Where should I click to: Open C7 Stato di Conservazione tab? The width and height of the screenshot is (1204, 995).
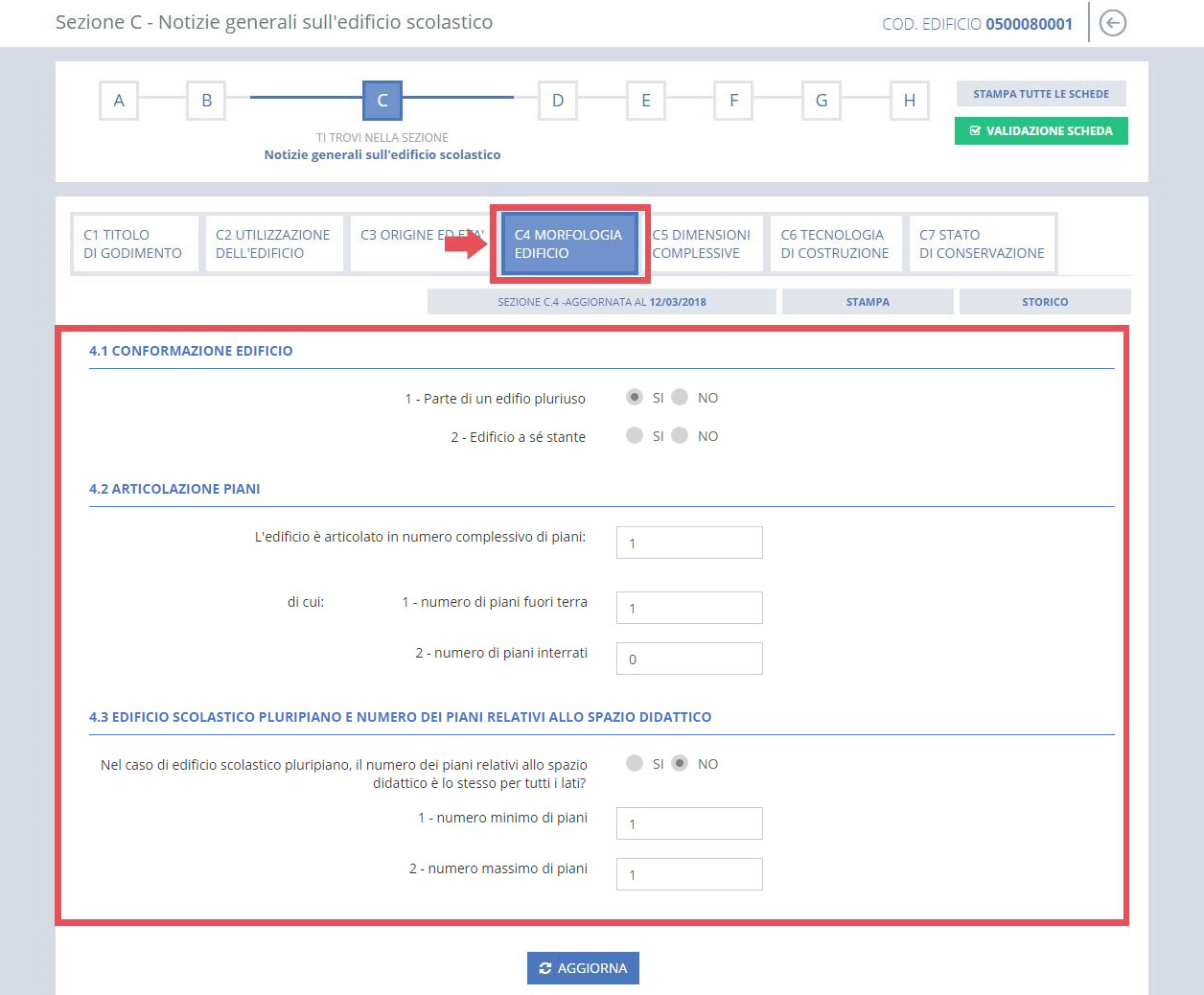click(x=982, y=243)
